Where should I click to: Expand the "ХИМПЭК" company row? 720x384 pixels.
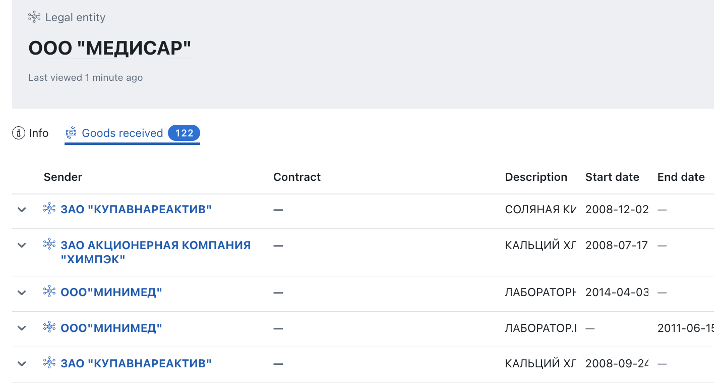22,246
